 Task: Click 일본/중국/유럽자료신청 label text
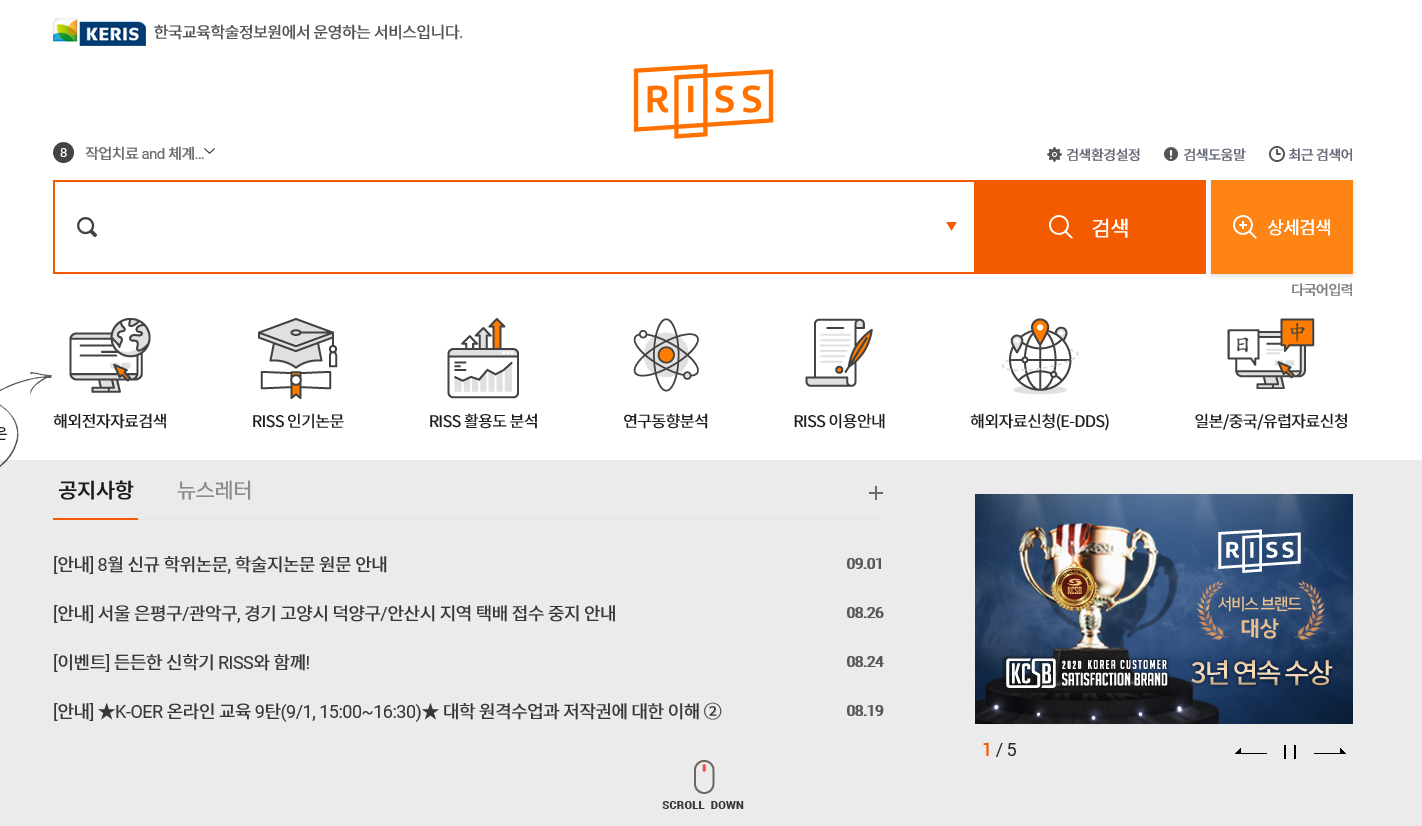(1270, 421)
